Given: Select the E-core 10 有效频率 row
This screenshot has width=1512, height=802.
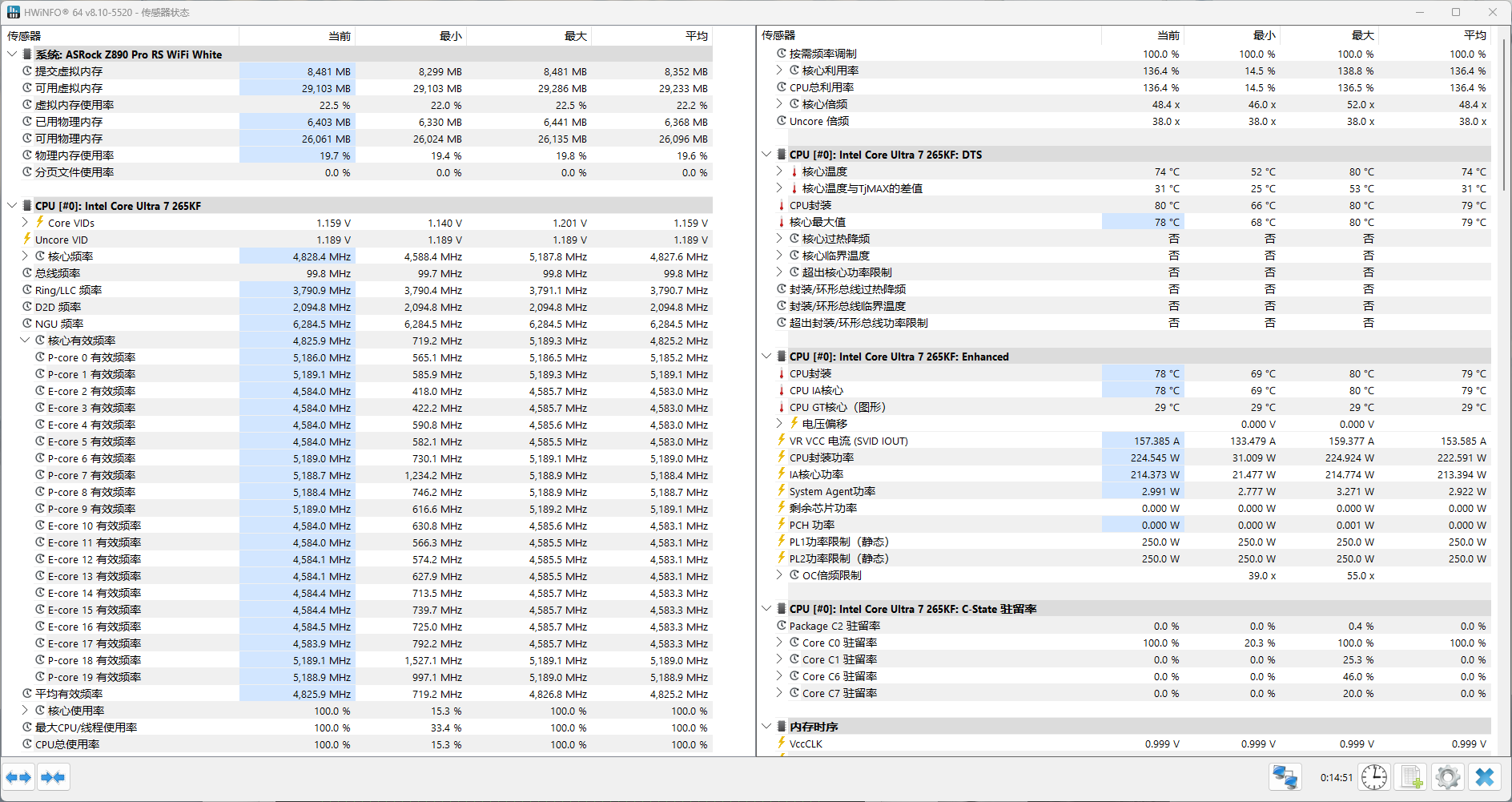Looking at the screenshot, I should pyautogui.click(x=357, y=526).
